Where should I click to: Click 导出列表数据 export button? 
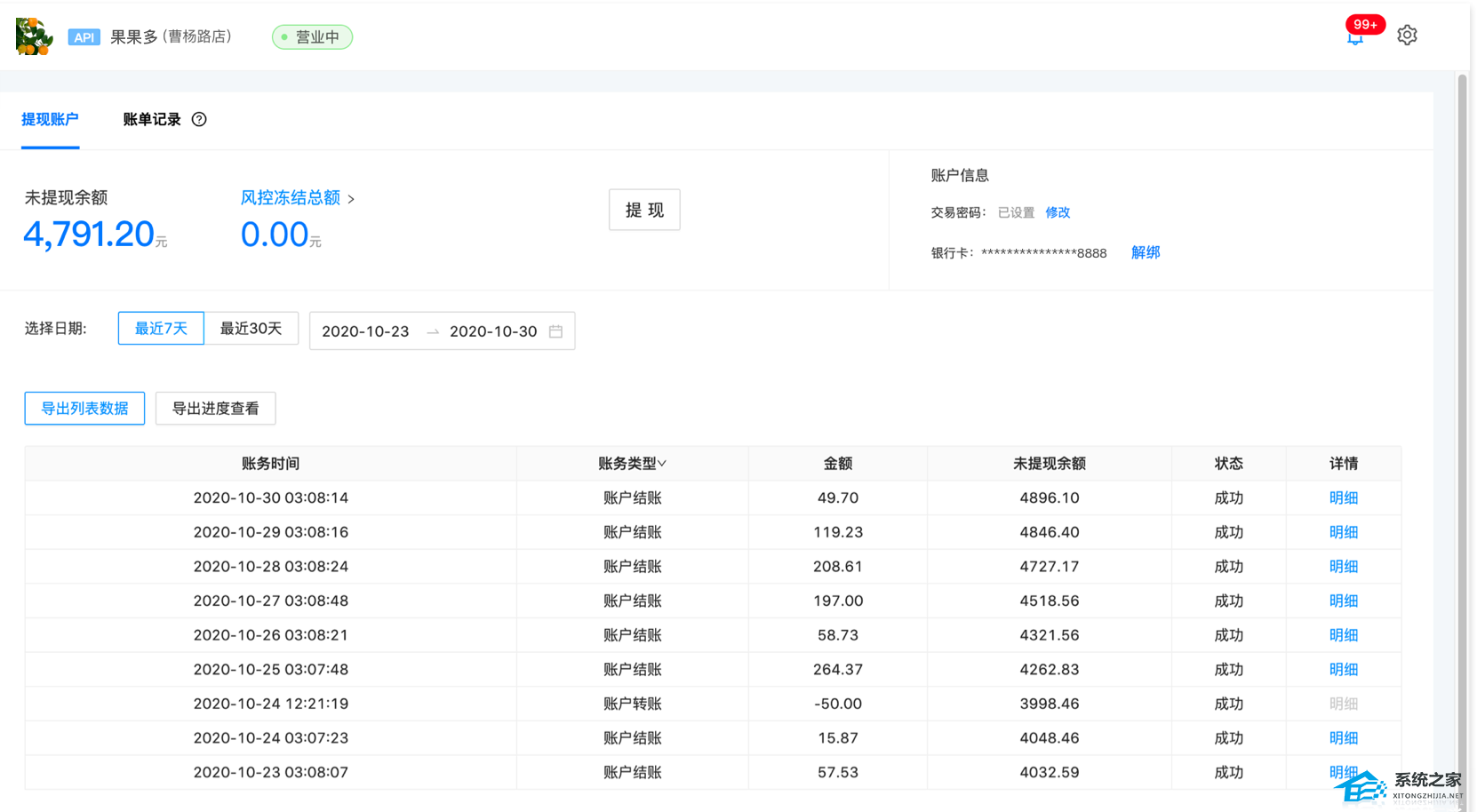pyautogui.click(x=84, y=409)
